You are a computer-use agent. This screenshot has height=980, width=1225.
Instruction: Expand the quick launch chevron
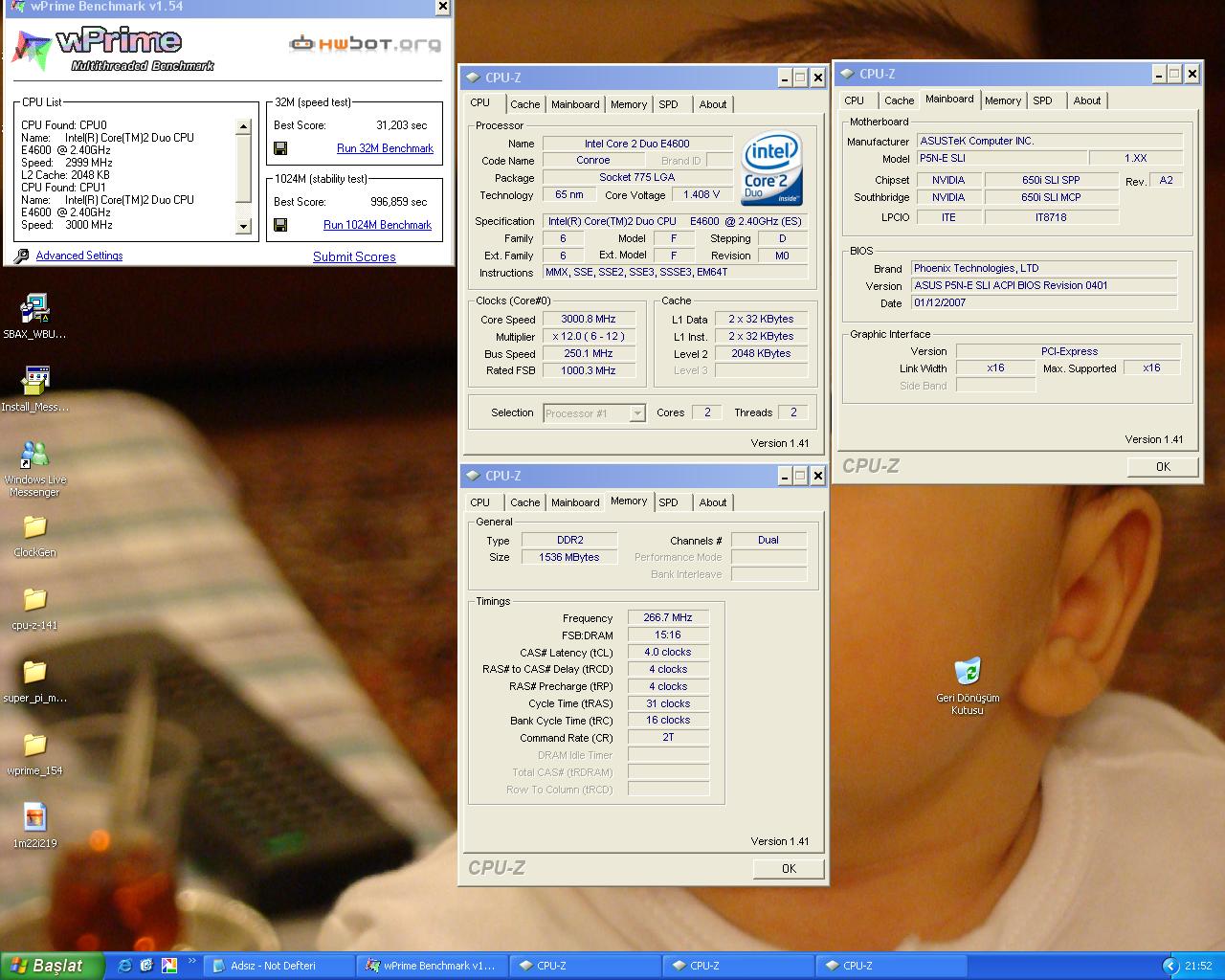(191, 961)
